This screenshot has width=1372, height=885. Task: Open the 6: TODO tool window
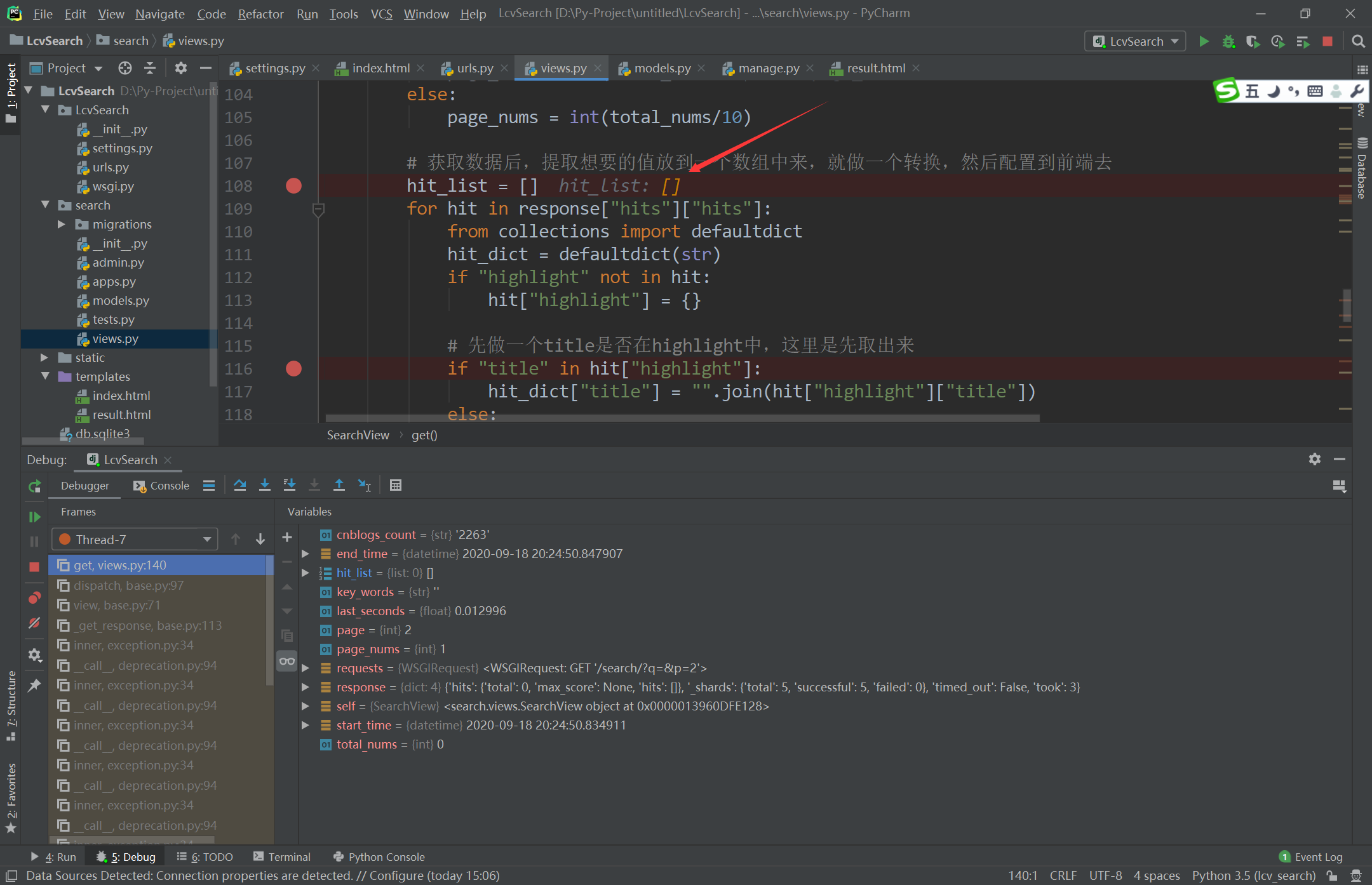[205, 856]
